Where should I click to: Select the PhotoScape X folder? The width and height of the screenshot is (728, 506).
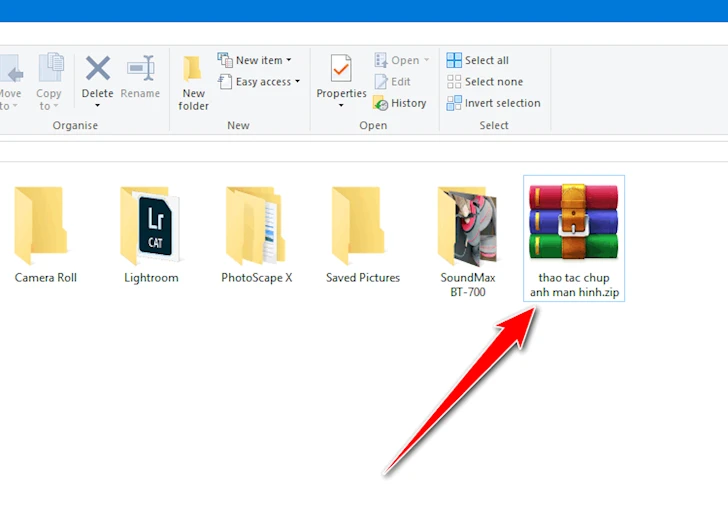coord(256,235)
